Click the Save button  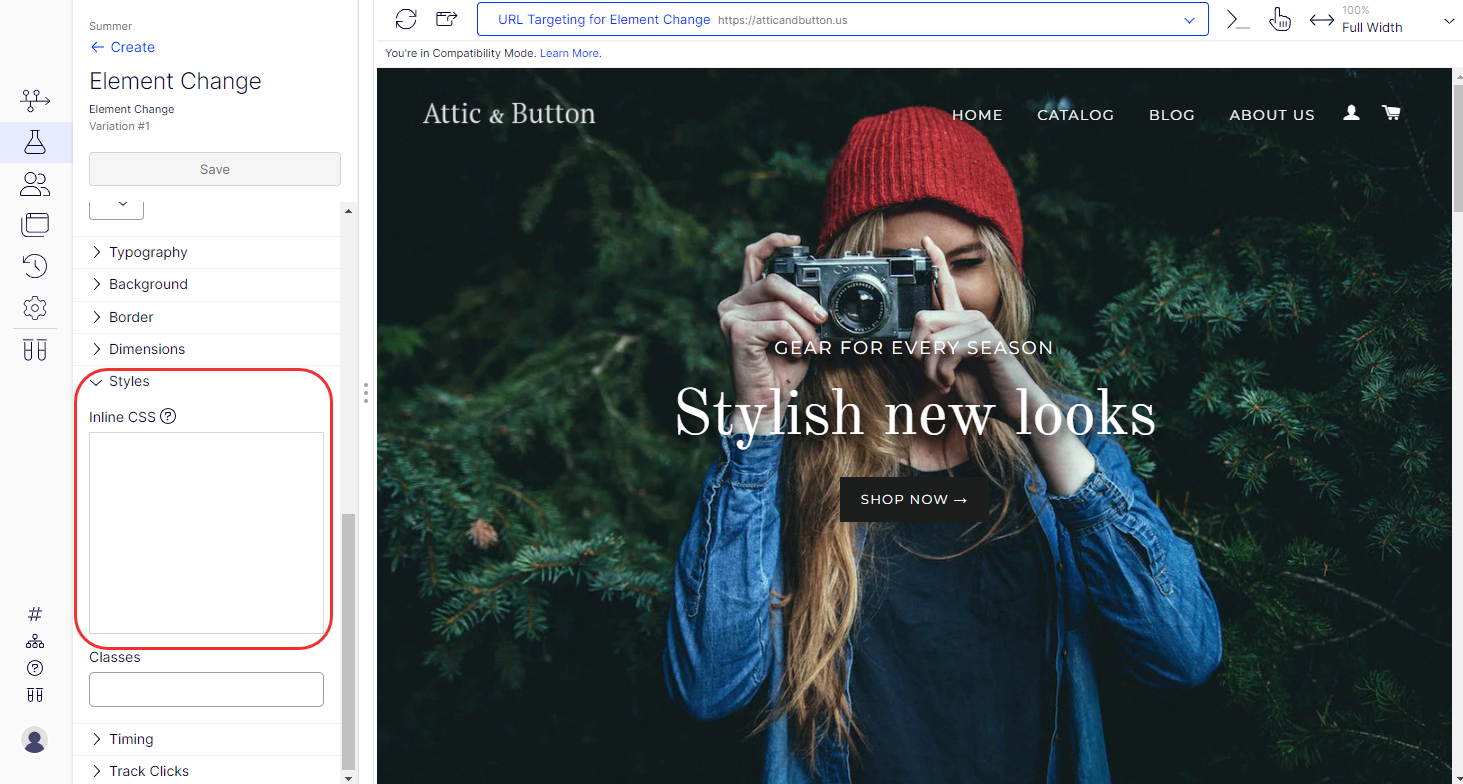tap(215, 169)
